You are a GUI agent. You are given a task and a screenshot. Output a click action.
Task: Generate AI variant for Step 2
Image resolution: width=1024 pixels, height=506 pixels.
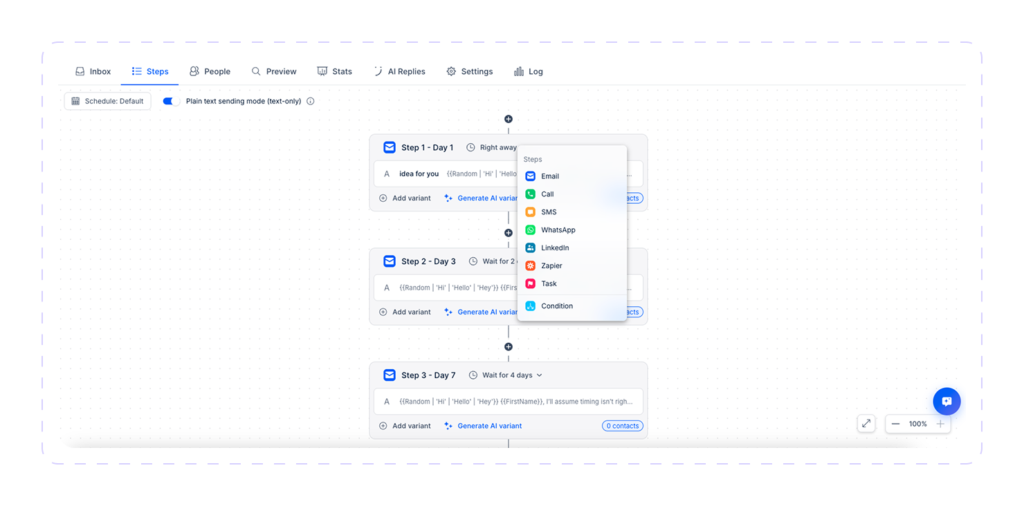[x=481, y=312]
